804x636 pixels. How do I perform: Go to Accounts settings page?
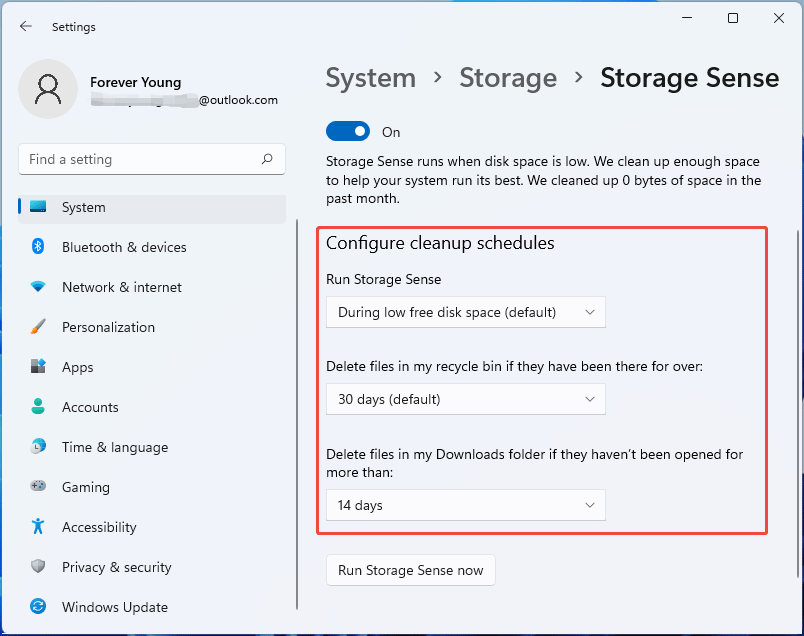click(x=90, y=407)
